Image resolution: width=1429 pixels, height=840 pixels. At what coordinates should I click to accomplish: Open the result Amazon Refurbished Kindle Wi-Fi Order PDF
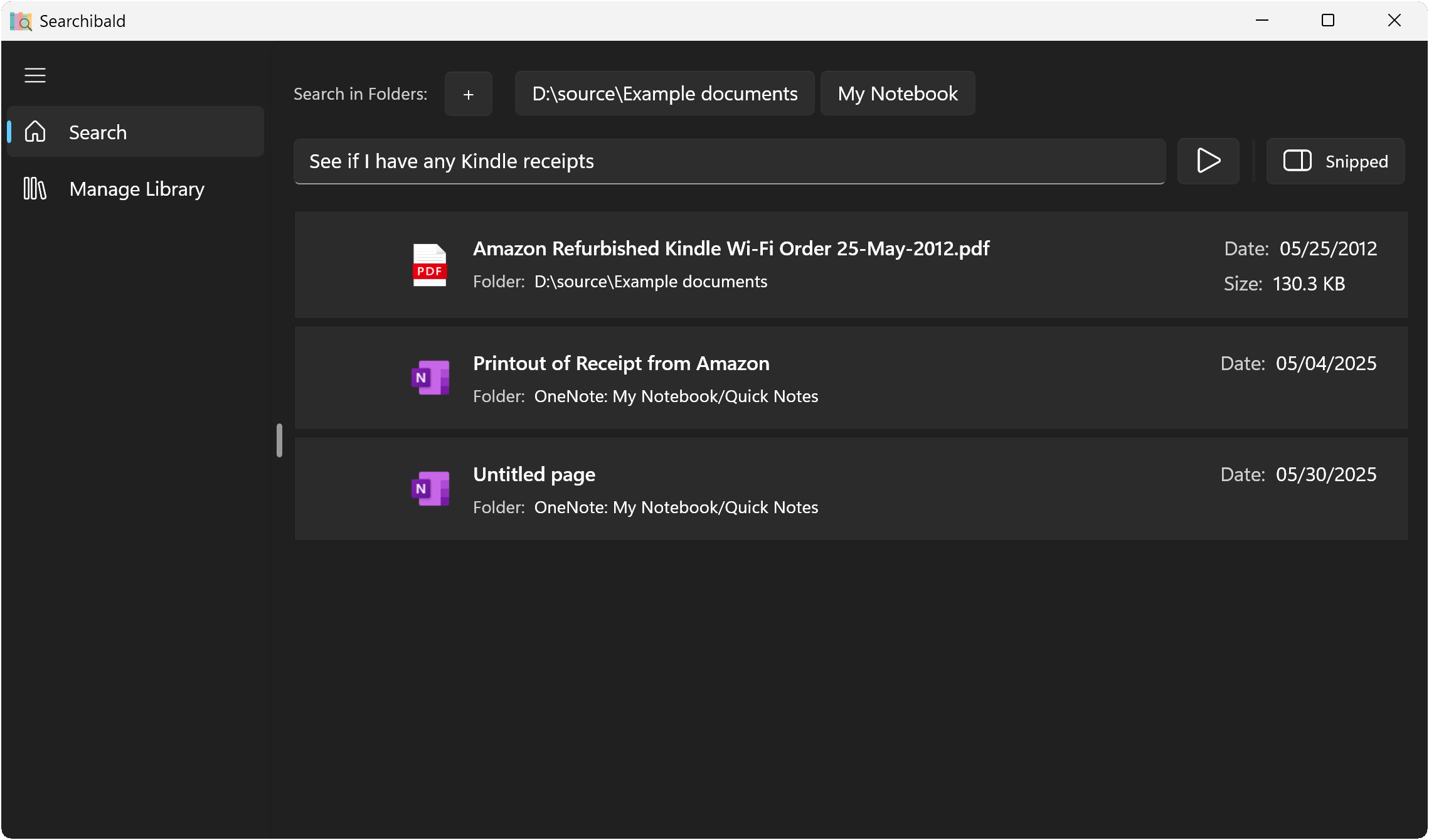[730, 248]
